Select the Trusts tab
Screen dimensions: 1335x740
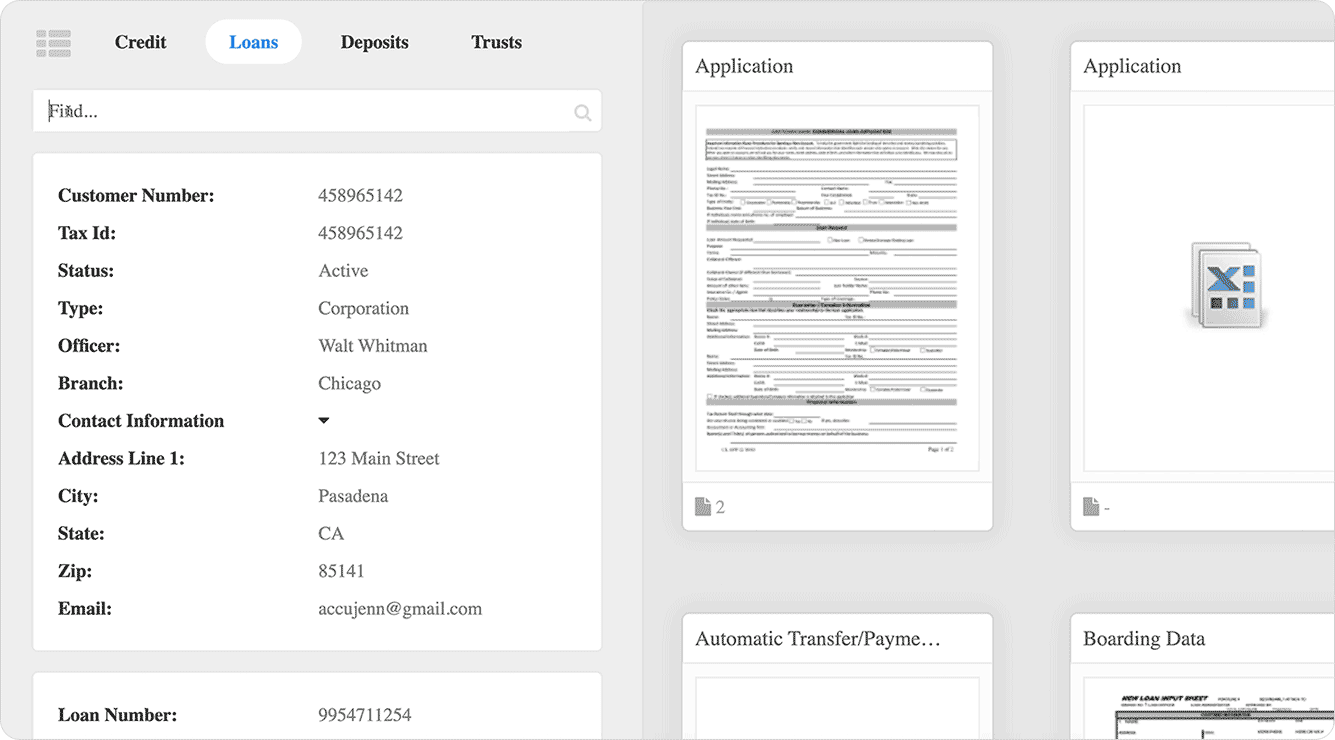(497, 42)
